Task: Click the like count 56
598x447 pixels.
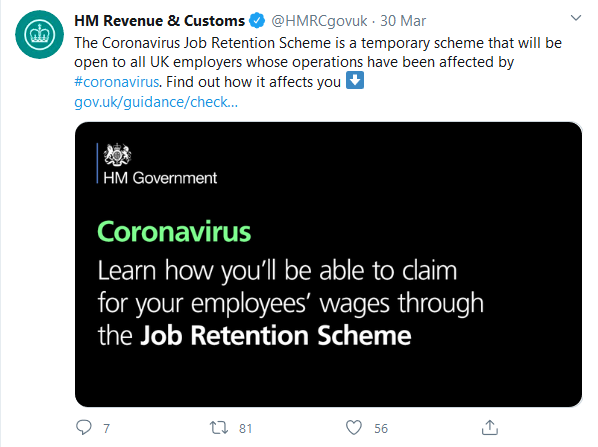Action: click(381, 429)
